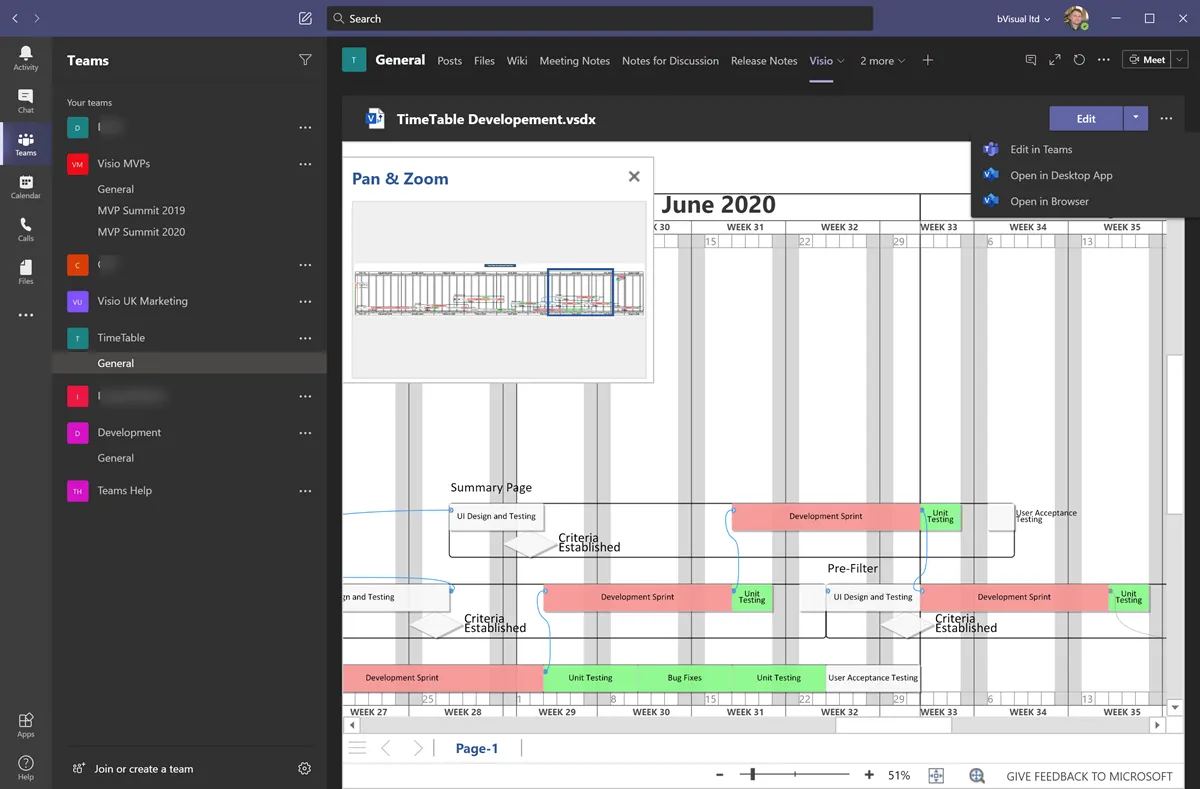Click Join or create a team
This screenshot has width=1200, height=789.
[143, 769]
